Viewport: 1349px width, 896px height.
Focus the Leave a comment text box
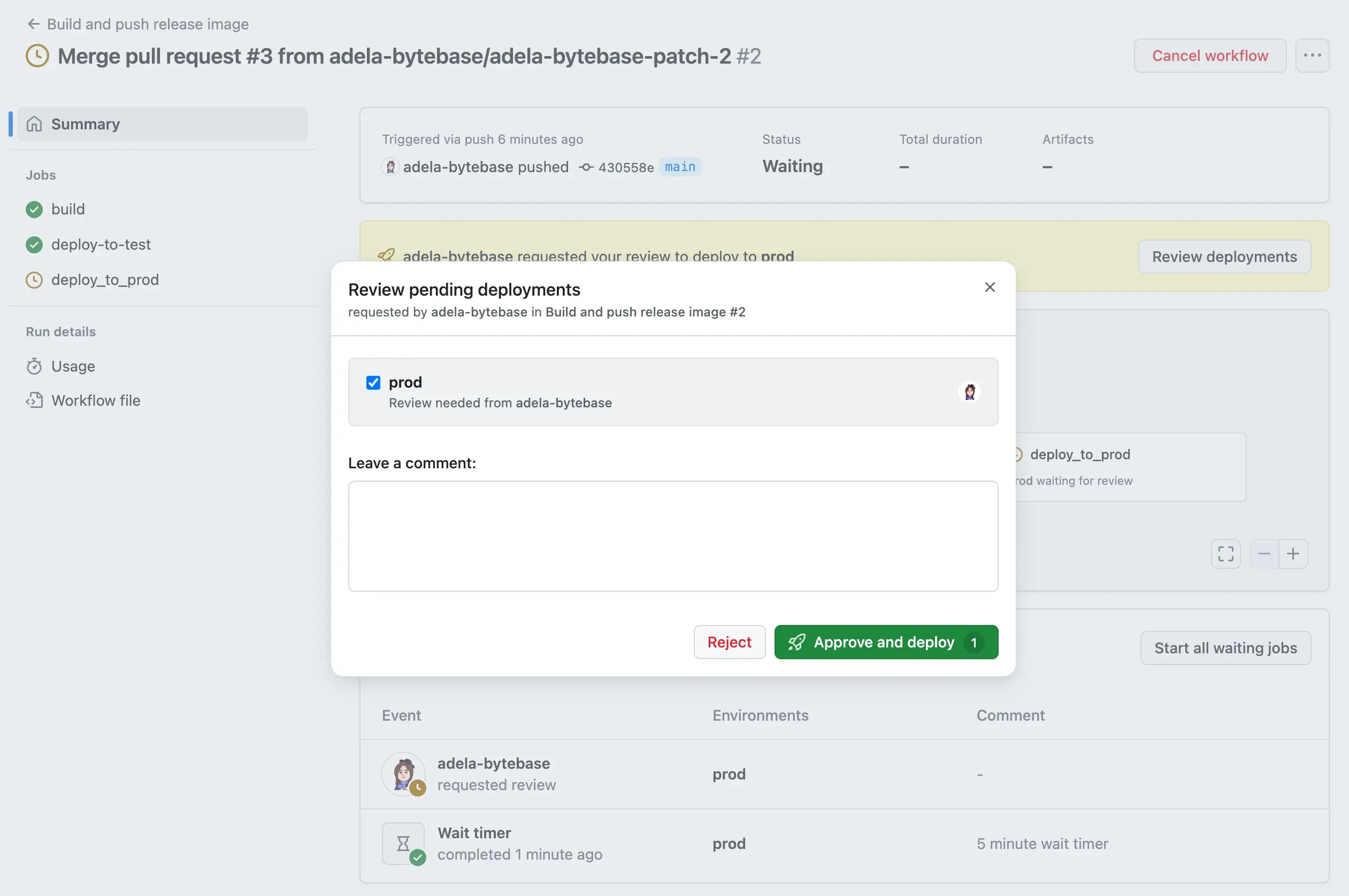pyautogui.click(x=673, y=536)
